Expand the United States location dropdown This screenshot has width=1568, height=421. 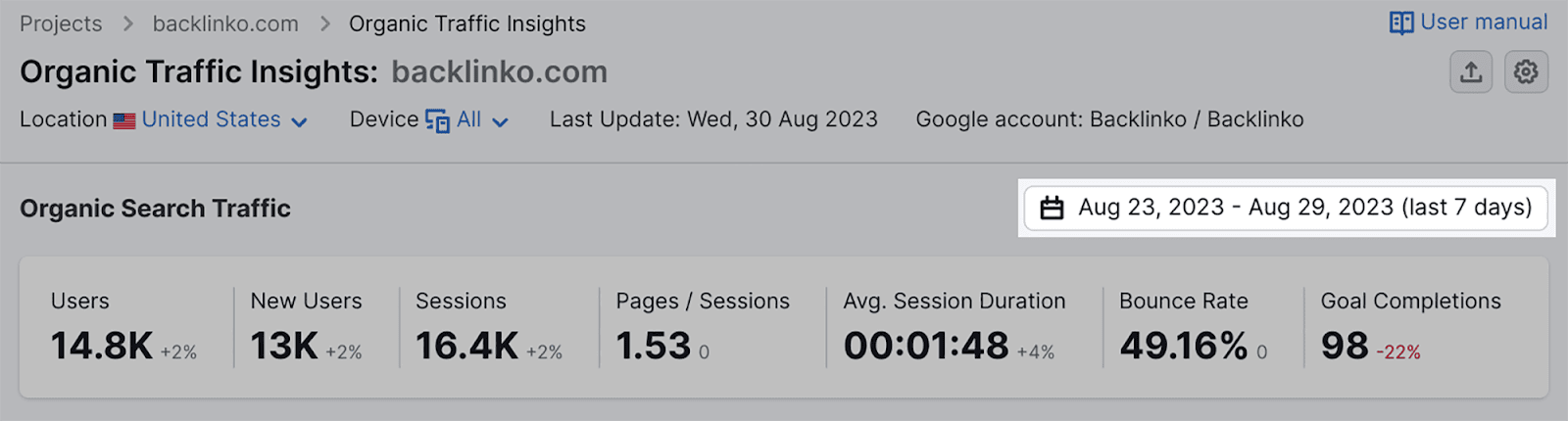tap(300, 121)
